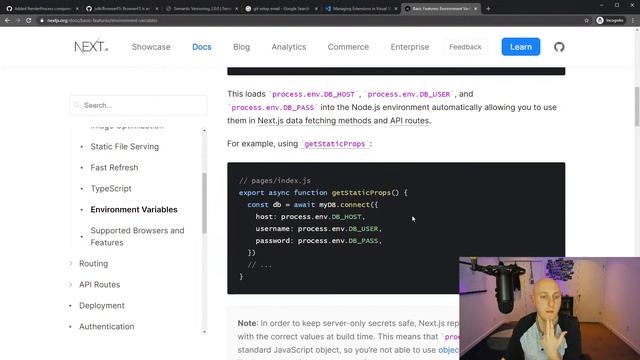This screenshot has height=360, width=640.
Task: Open Showcase in the top navigation
Action: (x=151, y=47)
